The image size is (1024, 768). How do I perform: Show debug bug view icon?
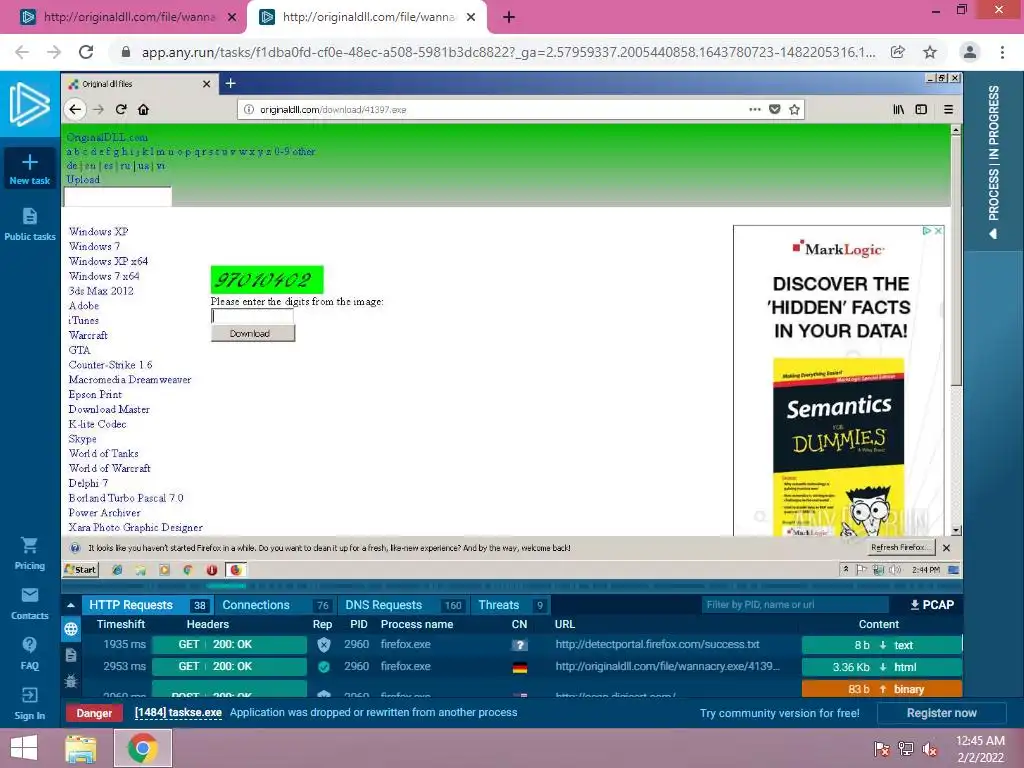(x=71, y=681)
